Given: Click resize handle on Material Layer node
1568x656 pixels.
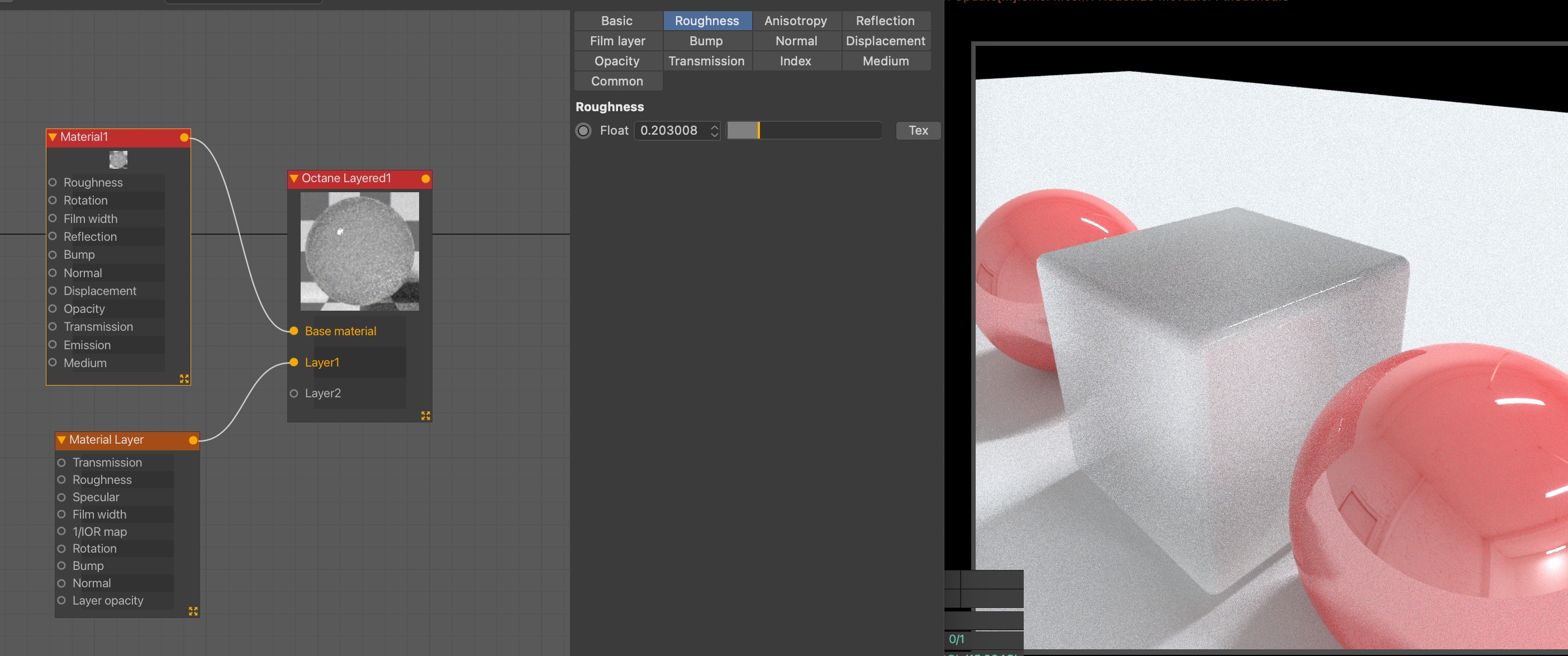Looking at the screenshot, I should tap(193, 611).
